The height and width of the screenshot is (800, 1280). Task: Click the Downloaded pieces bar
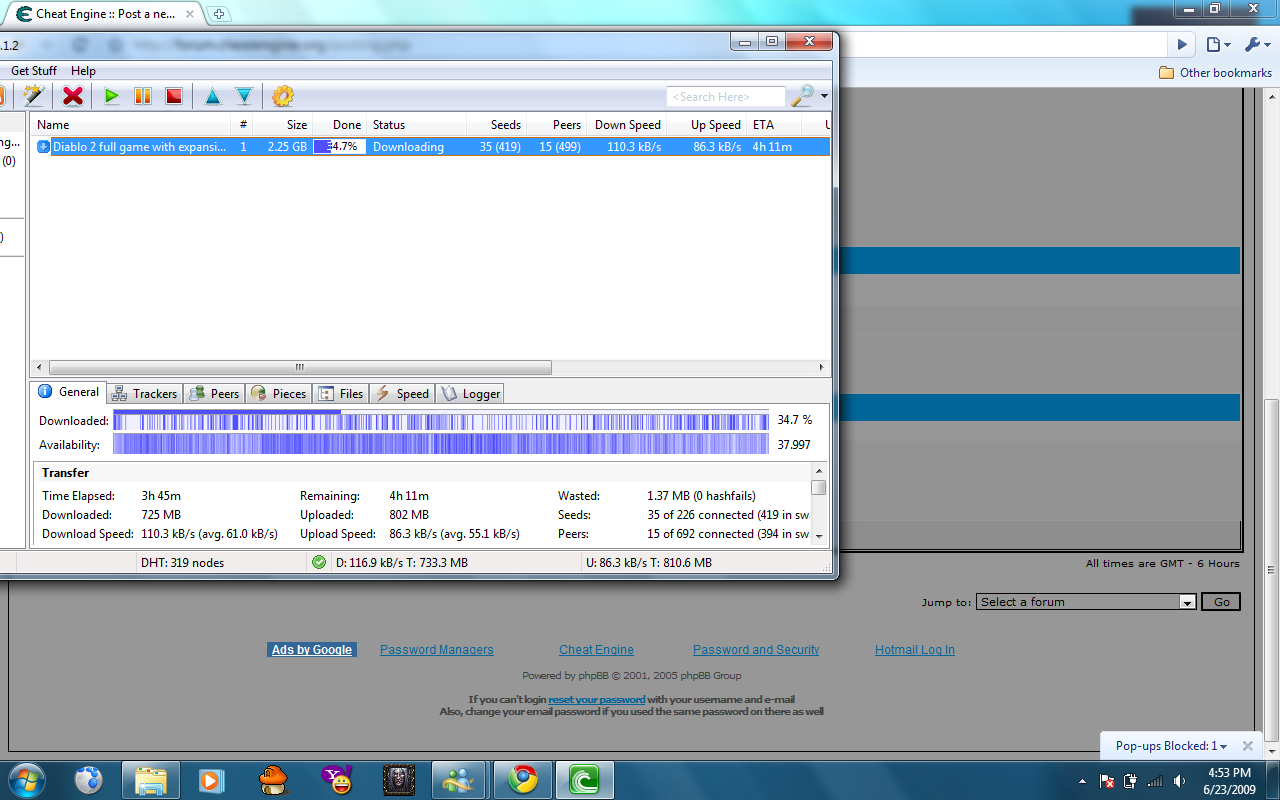click(441, 420)
